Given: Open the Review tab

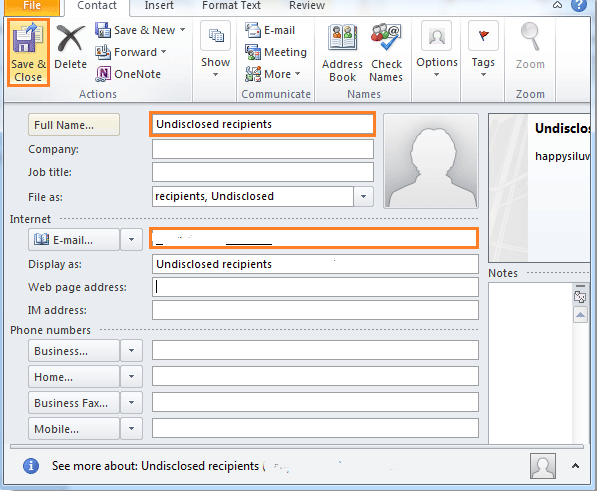Looking at the screenshot, I should (307, 6).
